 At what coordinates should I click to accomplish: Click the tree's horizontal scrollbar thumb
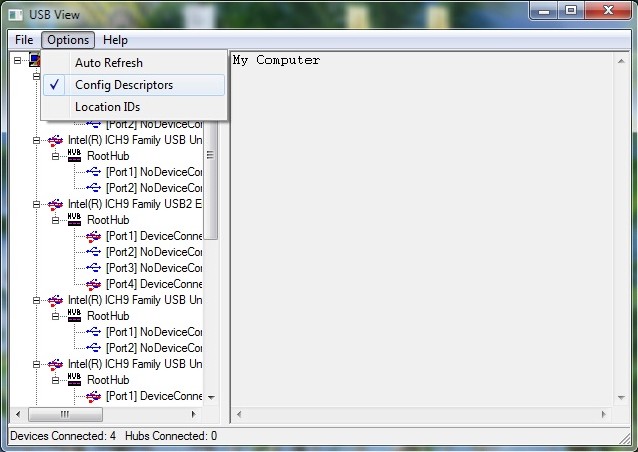pyautogui.click(x=65, y=415)
